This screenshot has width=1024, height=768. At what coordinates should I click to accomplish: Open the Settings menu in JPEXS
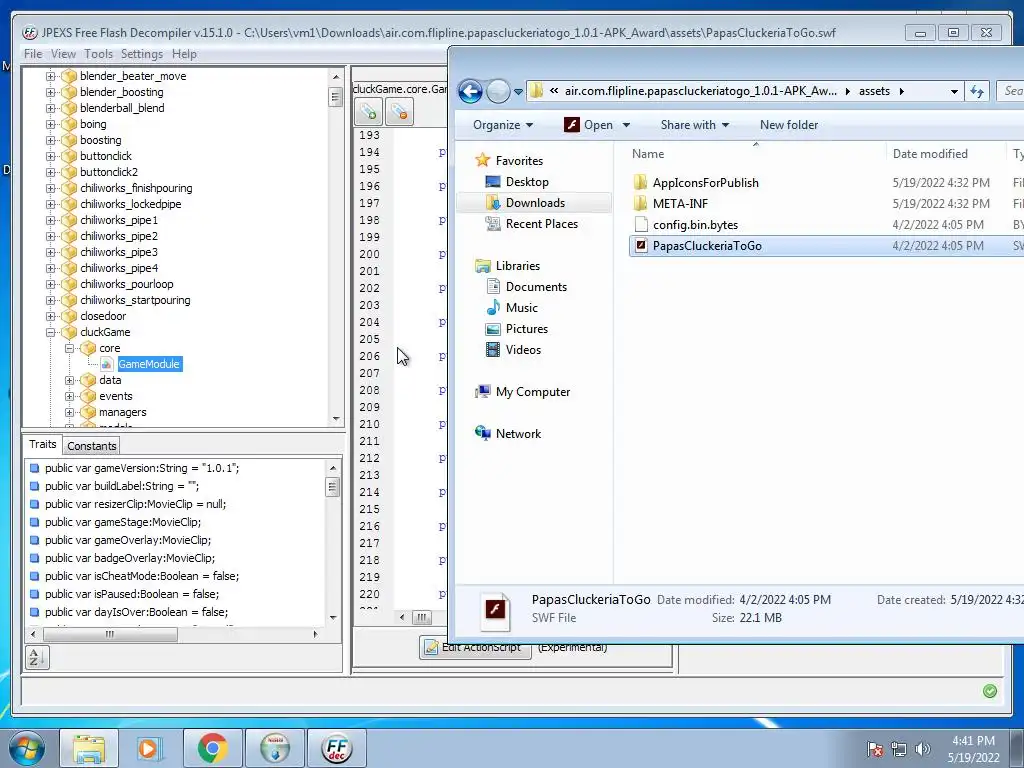click(142, 54)
